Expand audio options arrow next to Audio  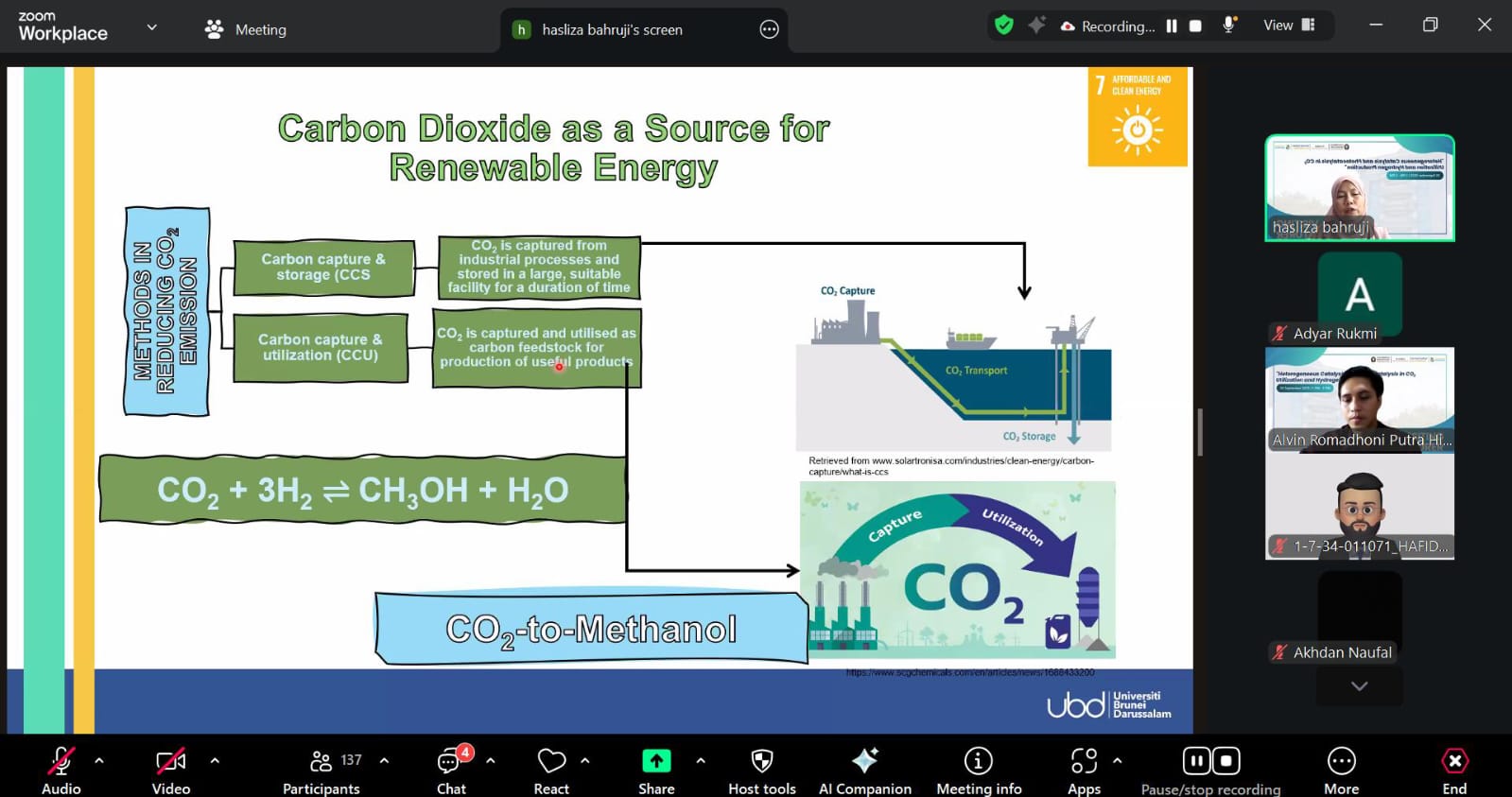tap(99, 760)
